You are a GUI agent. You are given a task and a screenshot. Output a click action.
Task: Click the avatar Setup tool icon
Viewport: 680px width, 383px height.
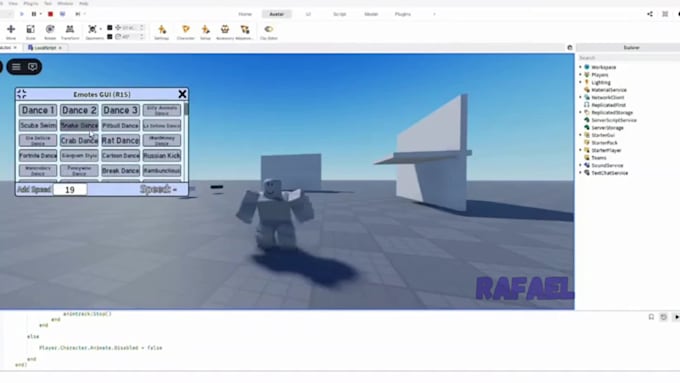(205, 29)
